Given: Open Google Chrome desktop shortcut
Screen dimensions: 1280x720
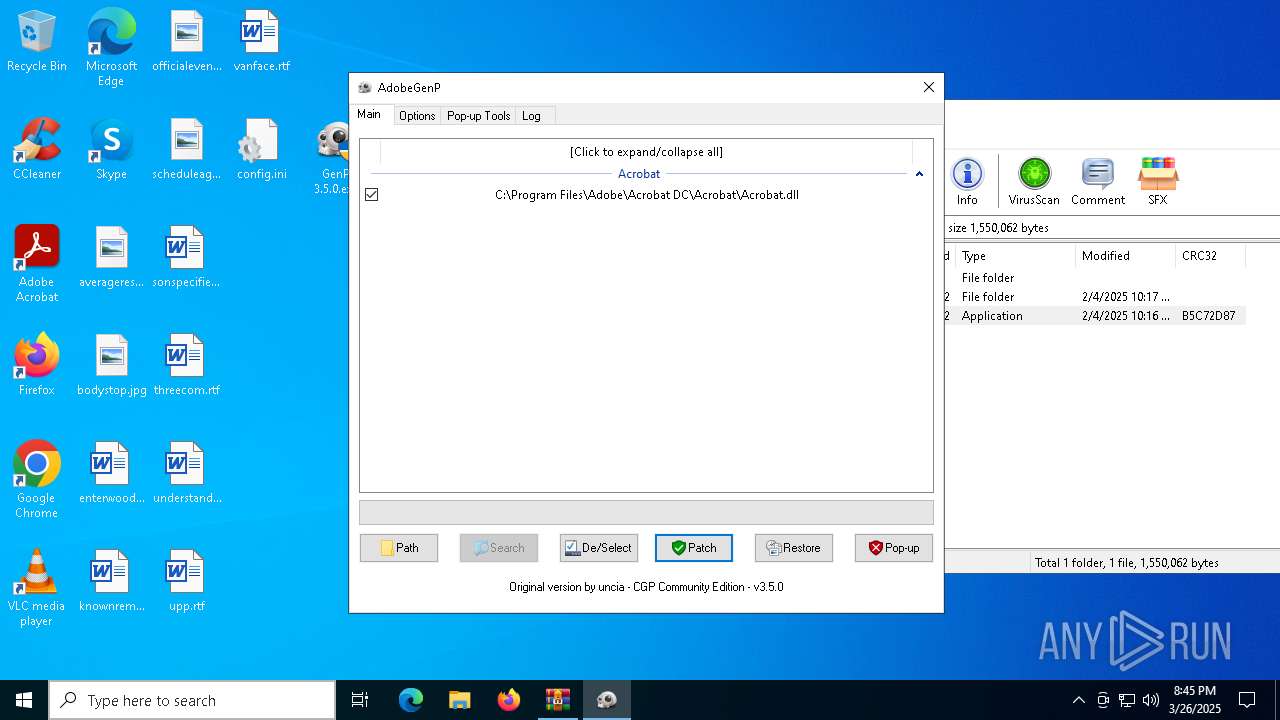Looking at the screenshot, I should pos(37,480).
